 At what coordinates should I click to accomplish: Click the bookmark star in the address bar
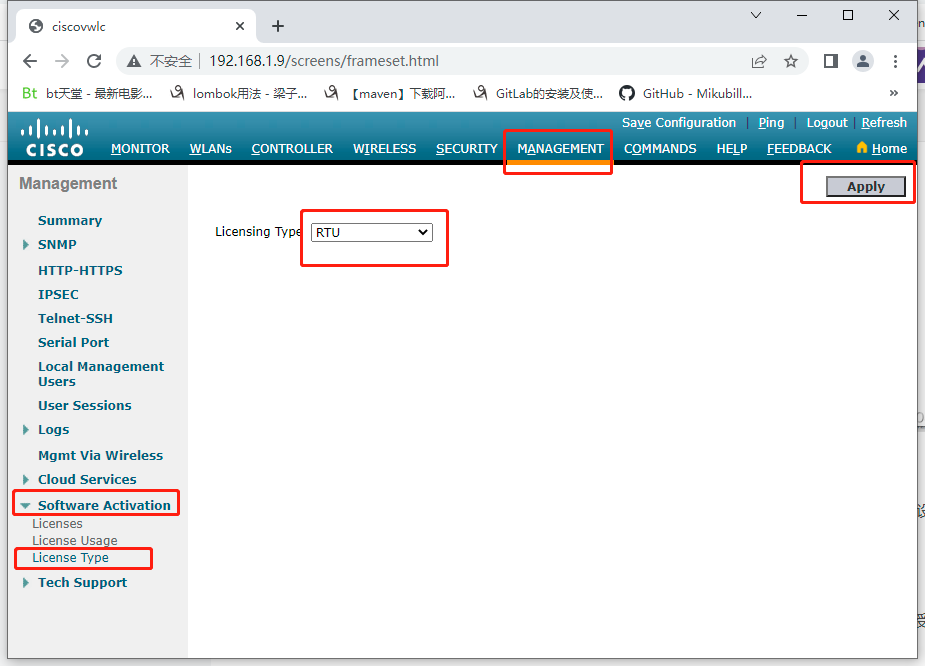click(x=791, y=60)
